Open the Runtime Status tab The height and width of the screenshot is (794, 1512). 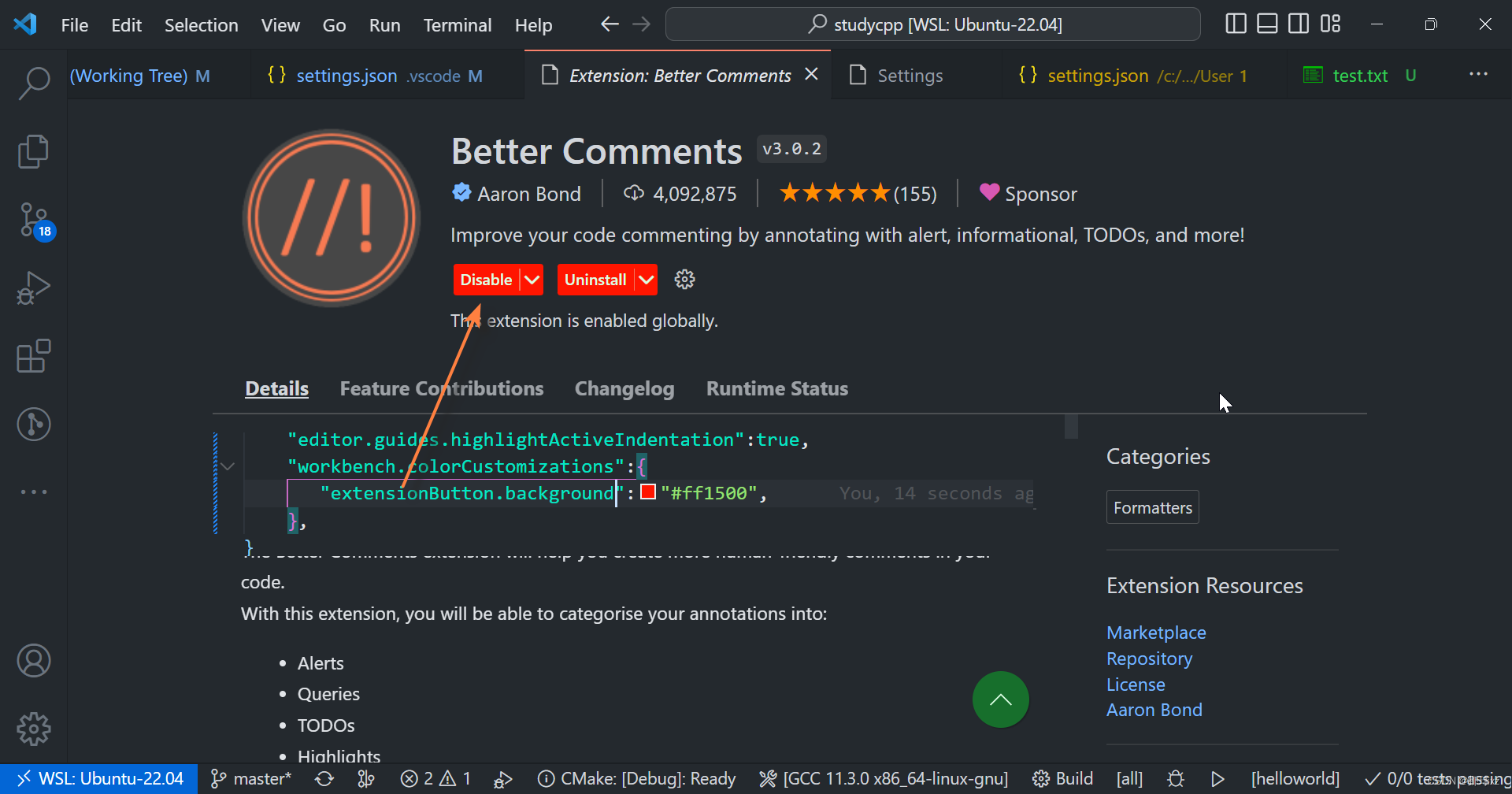point(777,388)
